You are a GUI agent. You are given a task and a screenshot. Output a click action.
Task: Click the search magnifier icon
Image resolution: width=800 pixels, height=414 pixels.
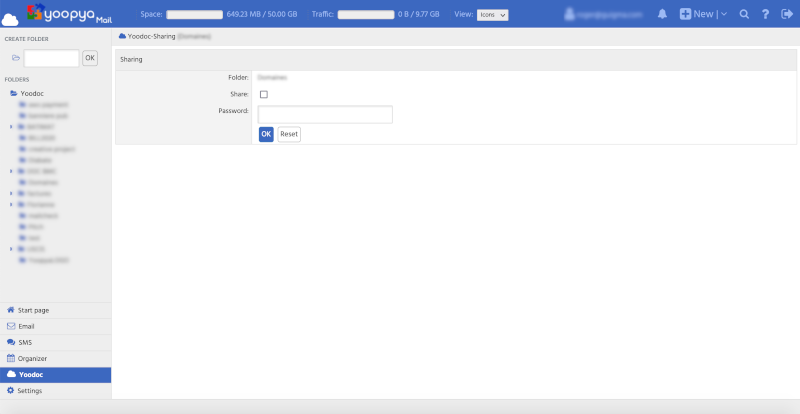(x=744, y=14)
